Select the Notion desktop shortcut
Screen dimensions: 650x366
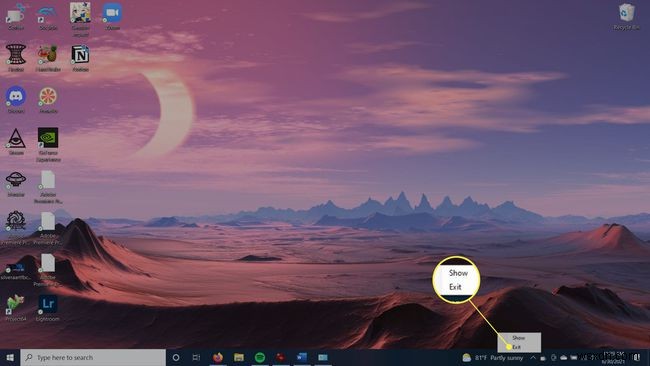[80, 58]
